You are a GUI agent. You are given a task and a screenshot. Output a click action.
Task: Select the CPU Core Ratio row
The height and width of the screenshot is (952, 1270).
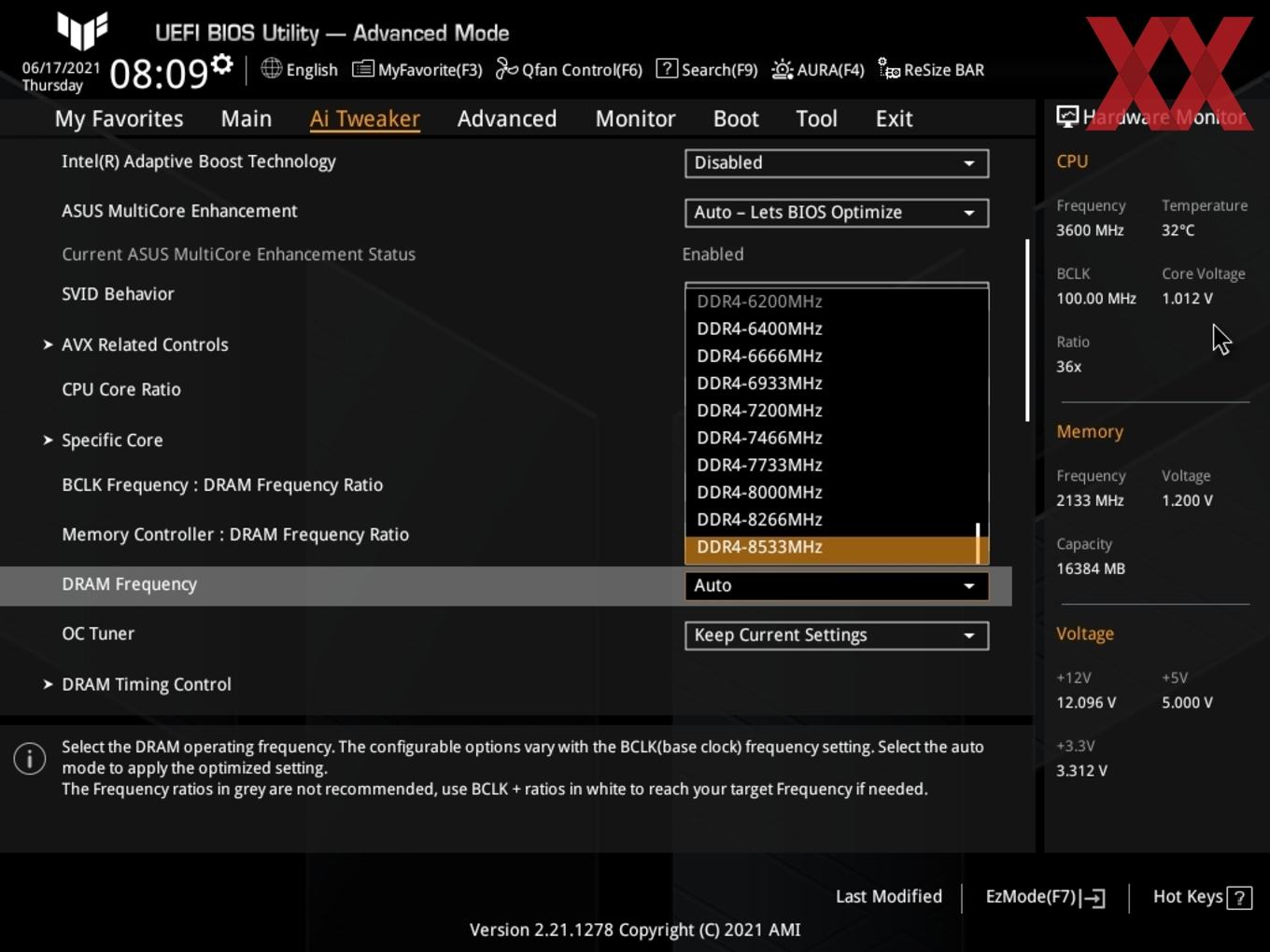(x=121, y=389)
